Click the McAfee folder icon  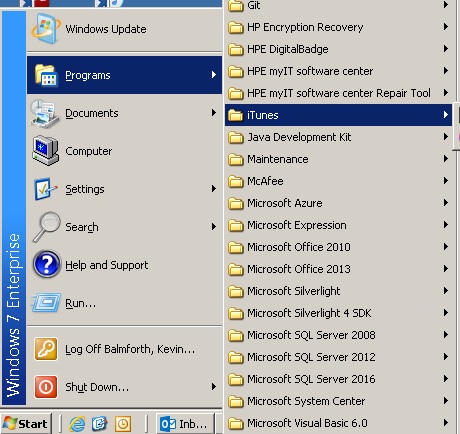pyautogui.click(x=236, y=181)
